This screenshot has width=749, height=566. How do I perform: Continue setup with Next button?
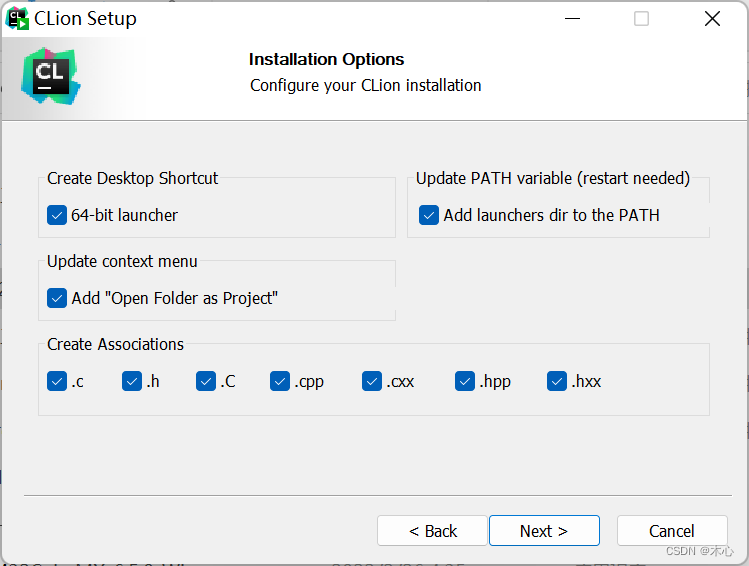click(544, 531)
